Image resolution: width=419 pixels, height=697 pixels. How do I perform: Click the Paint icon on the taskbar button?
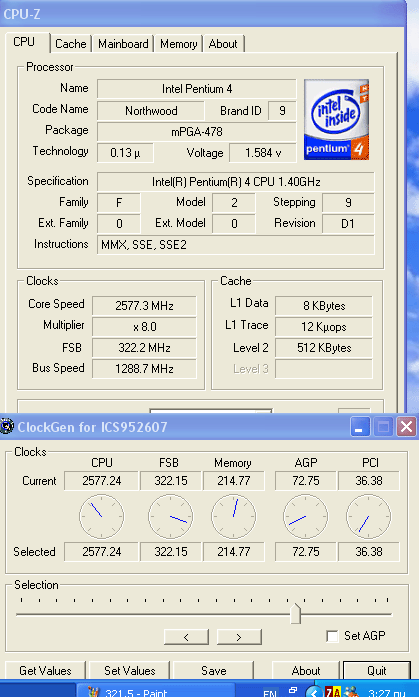(93, 692)
